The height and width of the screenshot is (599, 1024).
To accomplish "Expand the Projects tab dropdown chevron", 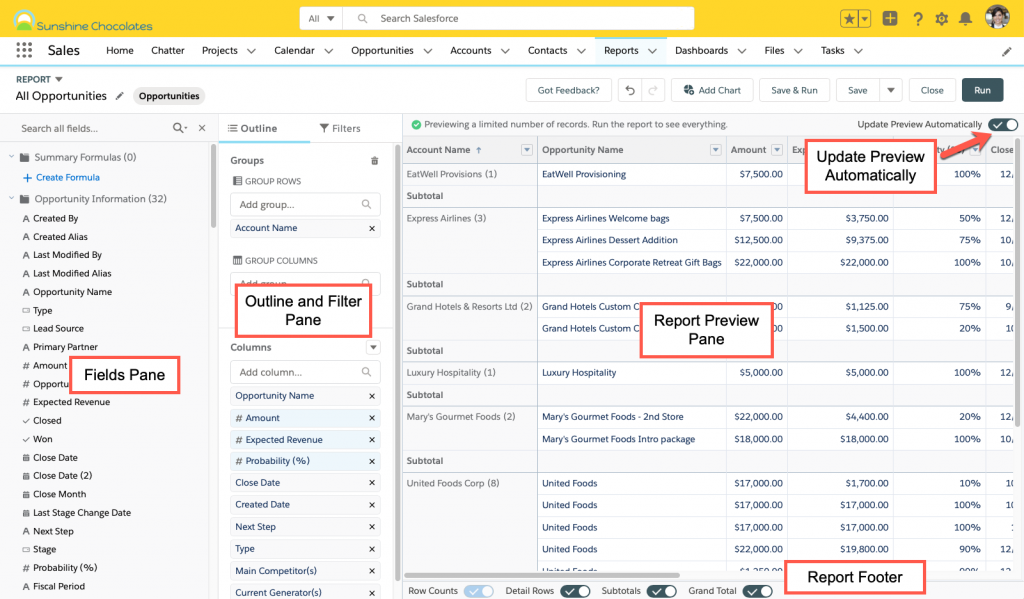I will coord(251,51).
